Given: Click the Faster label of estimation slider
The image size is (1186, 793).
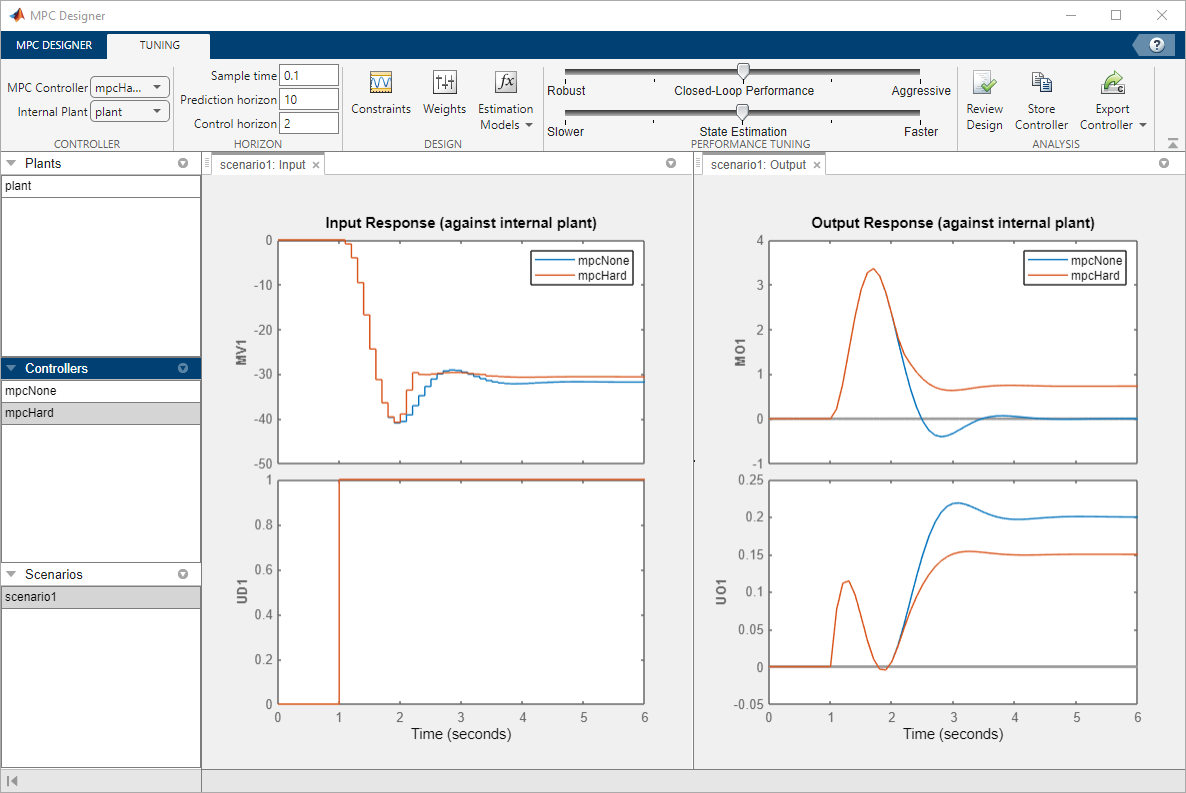Looking at the screenshot, I should point(921,132).
